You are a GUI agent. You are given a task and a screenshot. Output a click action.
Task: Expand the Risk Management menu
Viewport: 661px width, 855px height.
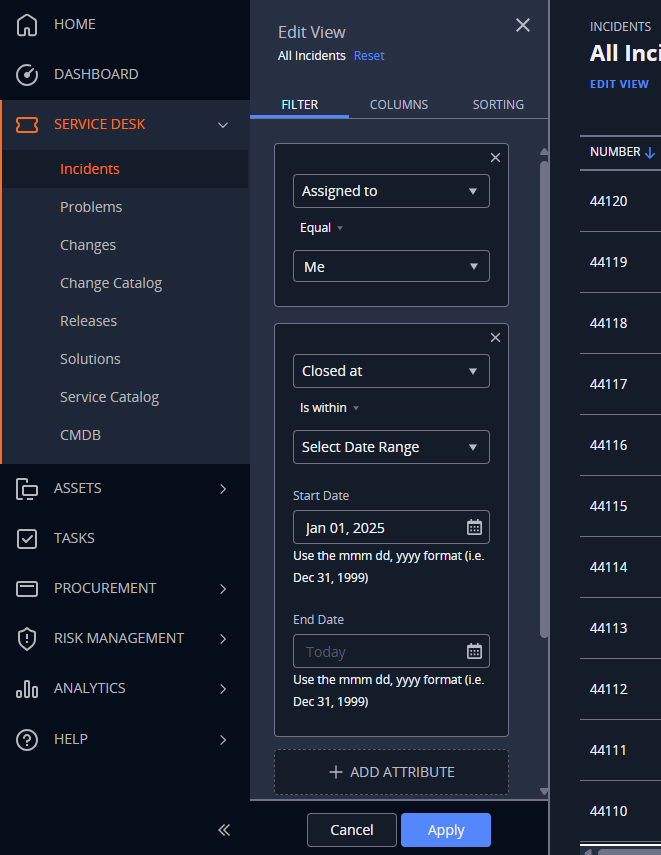coord(223,639)
